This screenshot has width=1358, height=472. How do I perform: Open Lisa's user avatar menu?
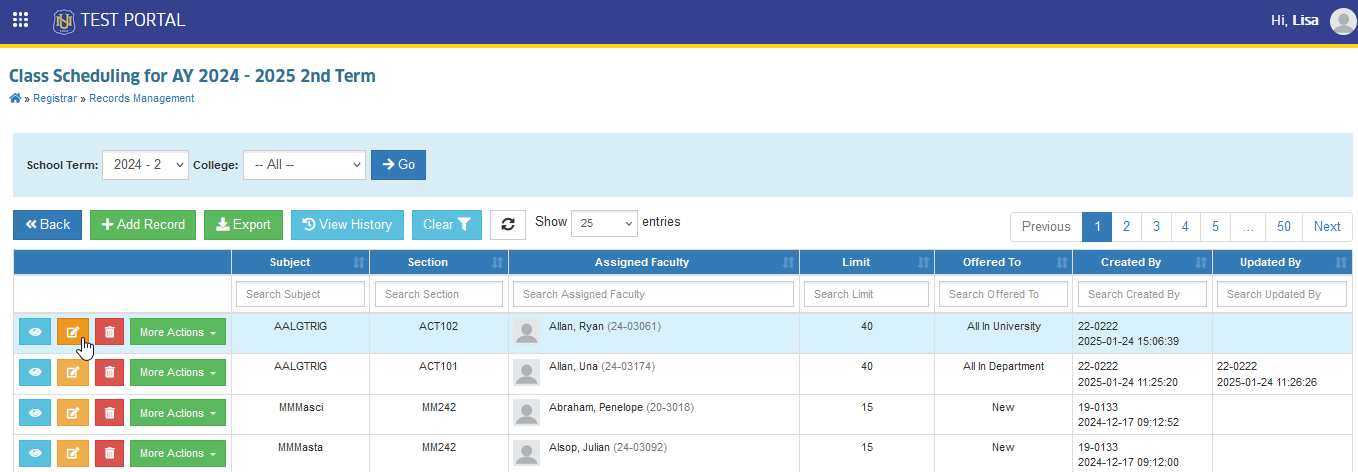coord(1343,21)
